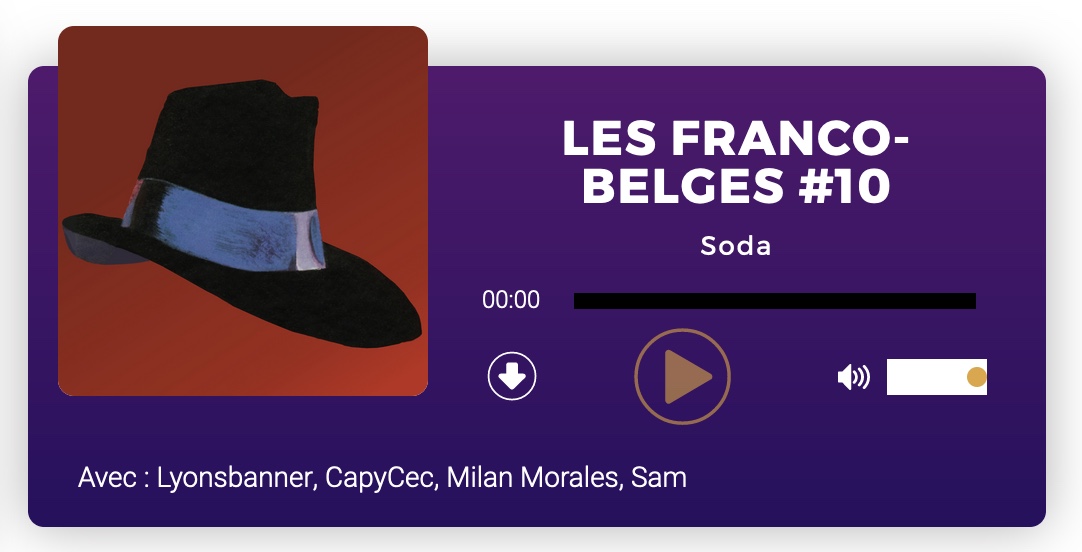Click the download arrow icon

click(x=512, y=376)
